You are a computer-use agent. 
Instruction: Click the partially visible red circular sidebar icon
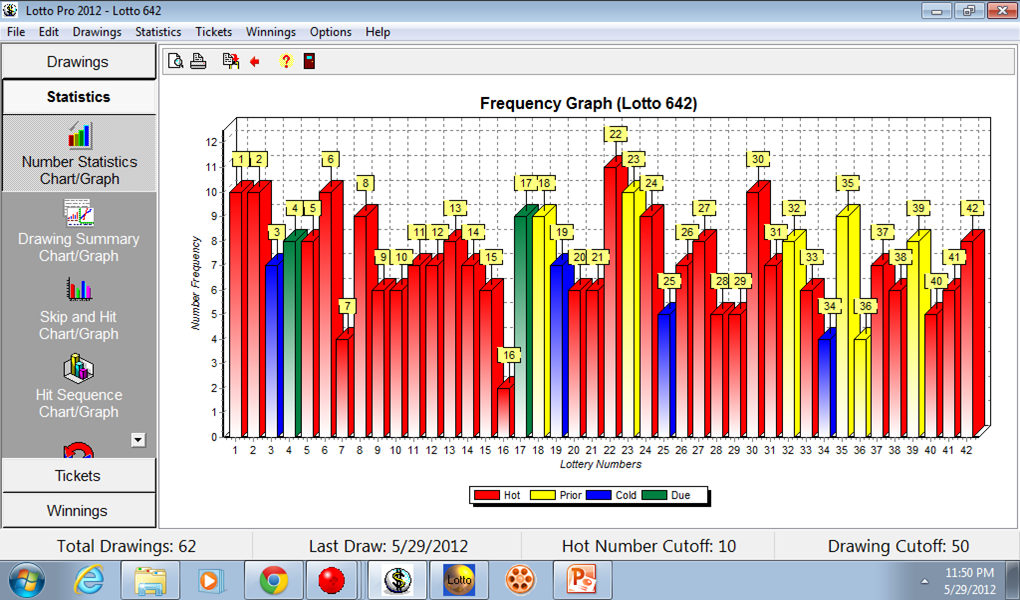[x=79, y=450]
